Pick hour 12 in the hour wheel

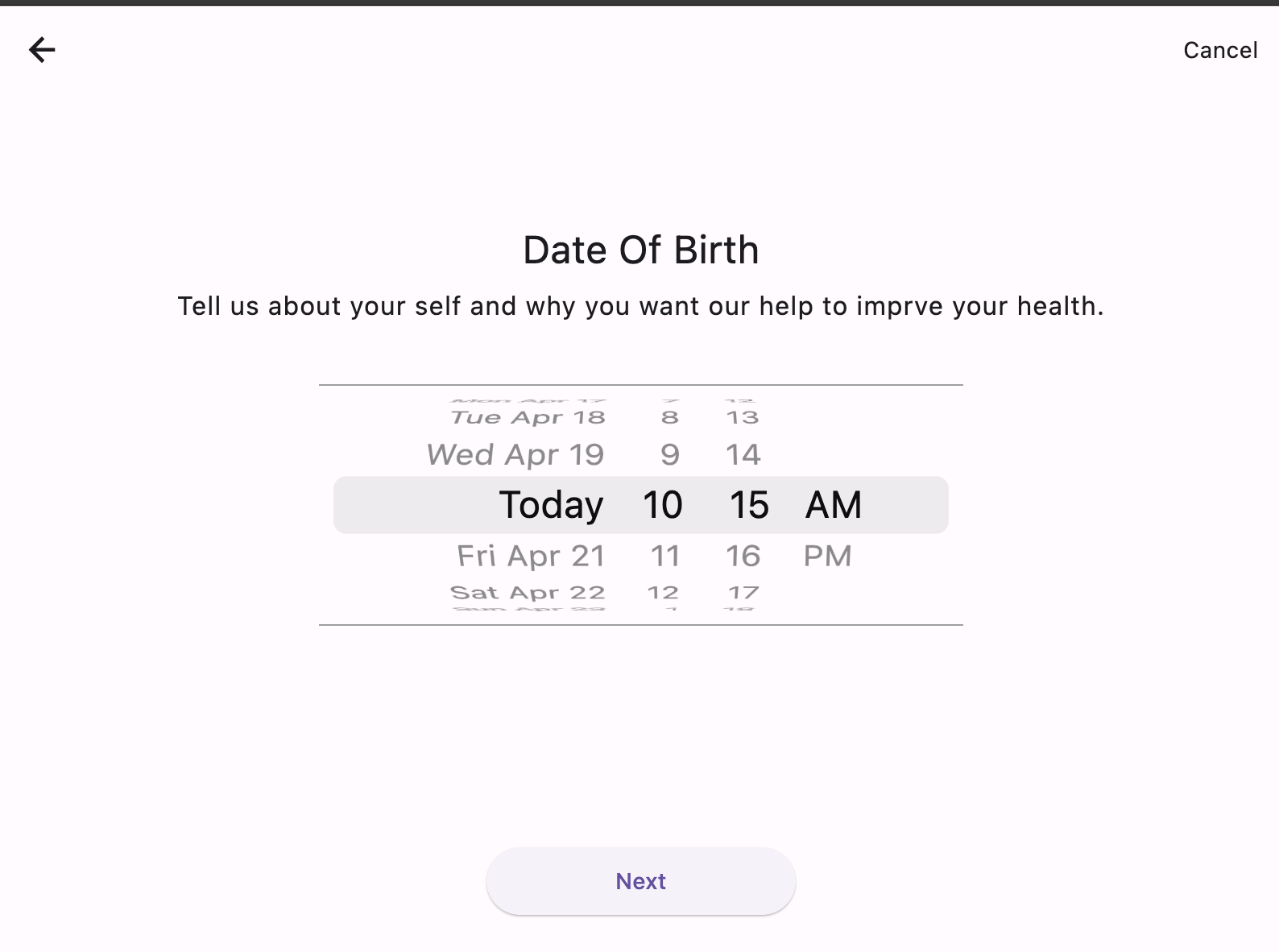(664, 592)
